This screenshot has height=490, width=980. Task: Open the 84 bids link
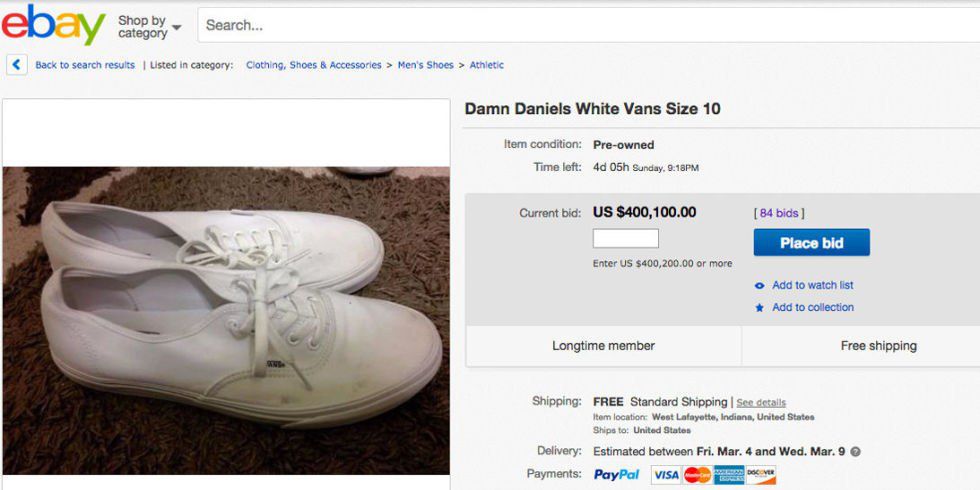coord(779,213)
